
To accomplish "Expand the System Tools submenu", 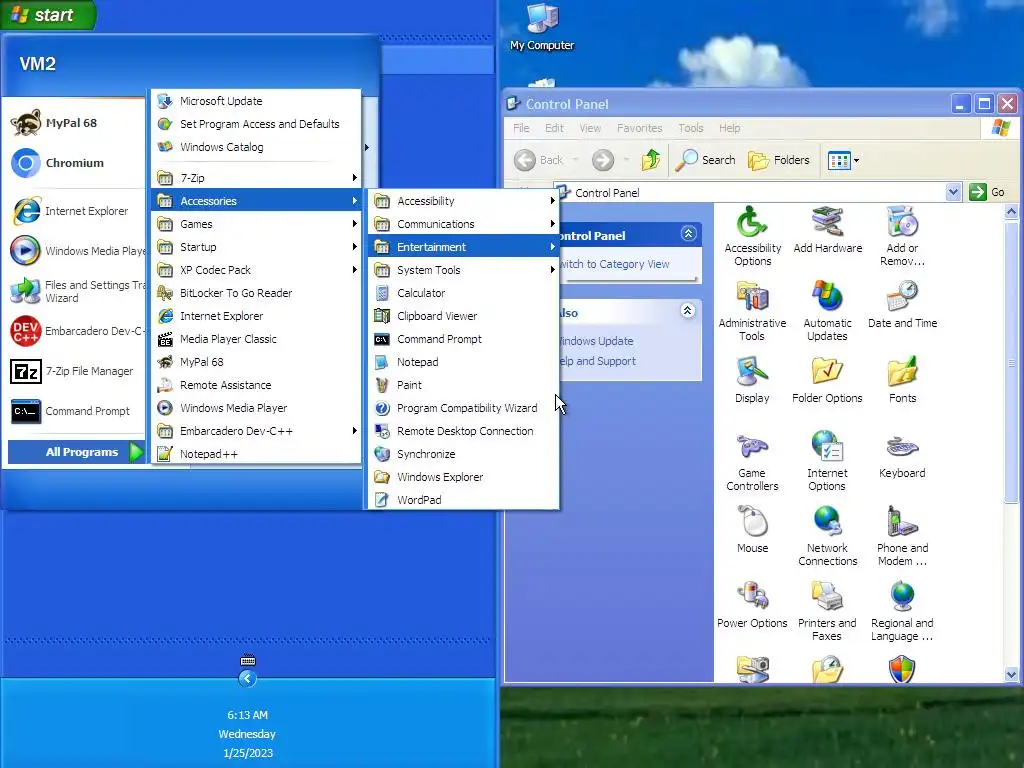I will point(464,270).
